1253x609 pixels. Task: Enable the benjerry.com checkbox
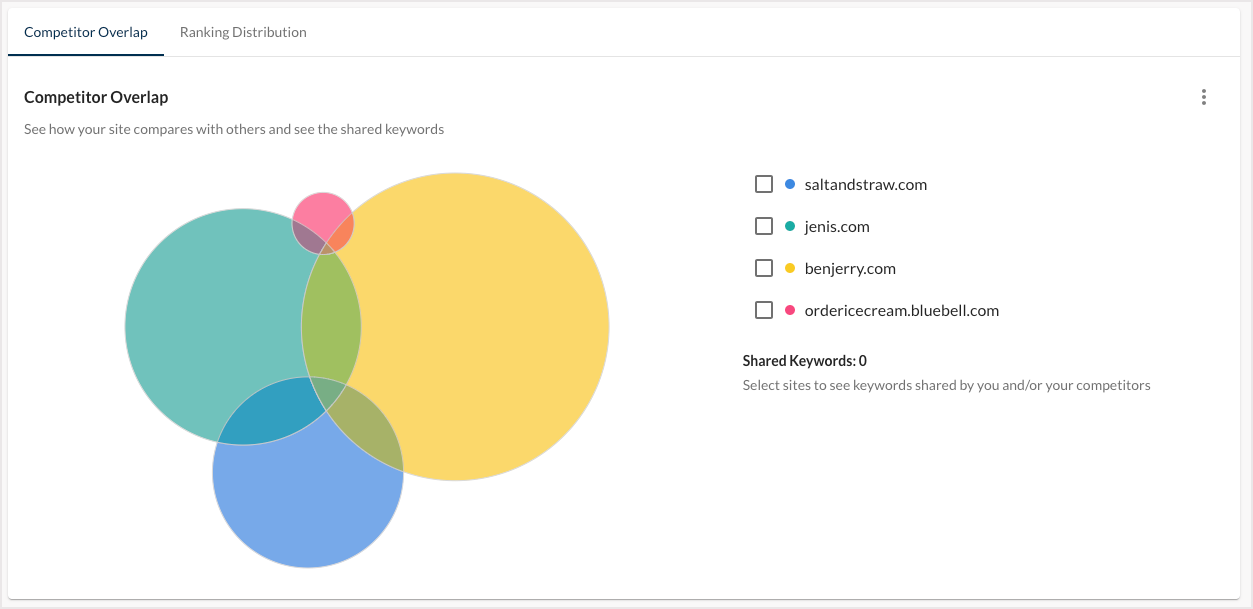(764, 268)
